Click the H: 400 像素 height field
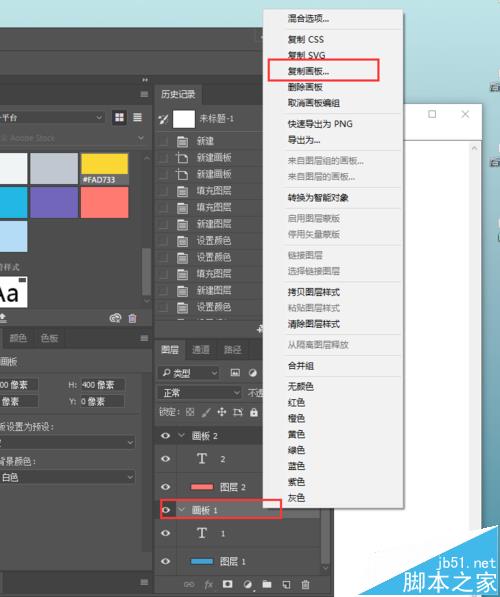This screenshot has height=597, width=500. (x=102, y=385)
